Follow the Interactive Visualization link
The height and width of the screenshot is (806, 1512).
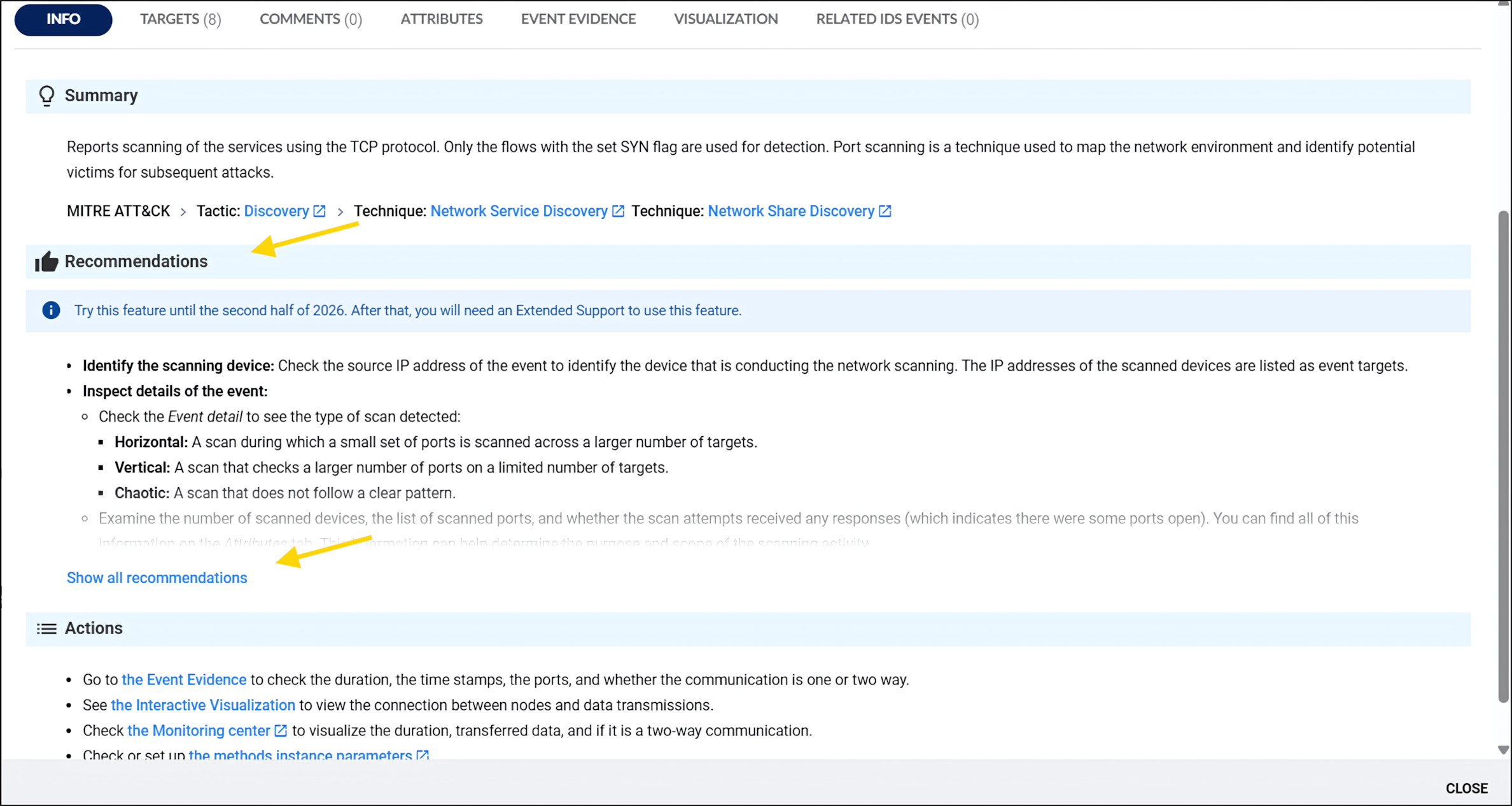tap(202, 705)
